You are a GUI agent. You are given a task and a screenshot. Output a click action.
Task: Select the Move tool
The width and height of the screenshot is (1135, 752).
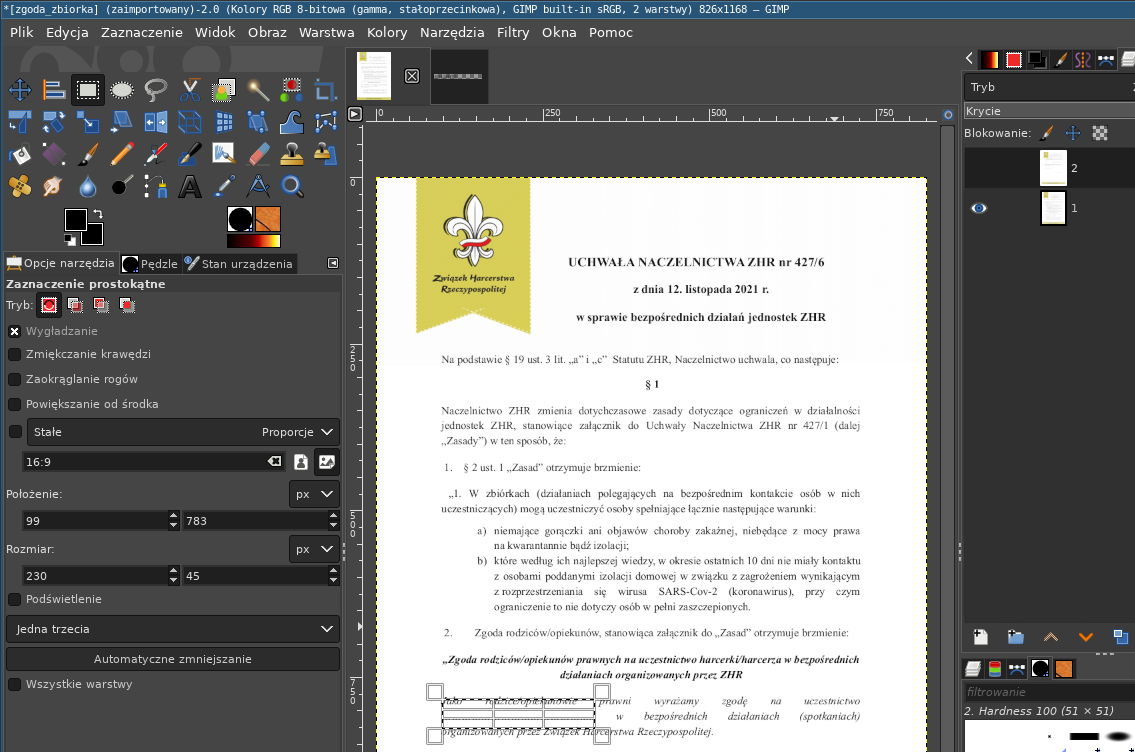tap(20, 90)
